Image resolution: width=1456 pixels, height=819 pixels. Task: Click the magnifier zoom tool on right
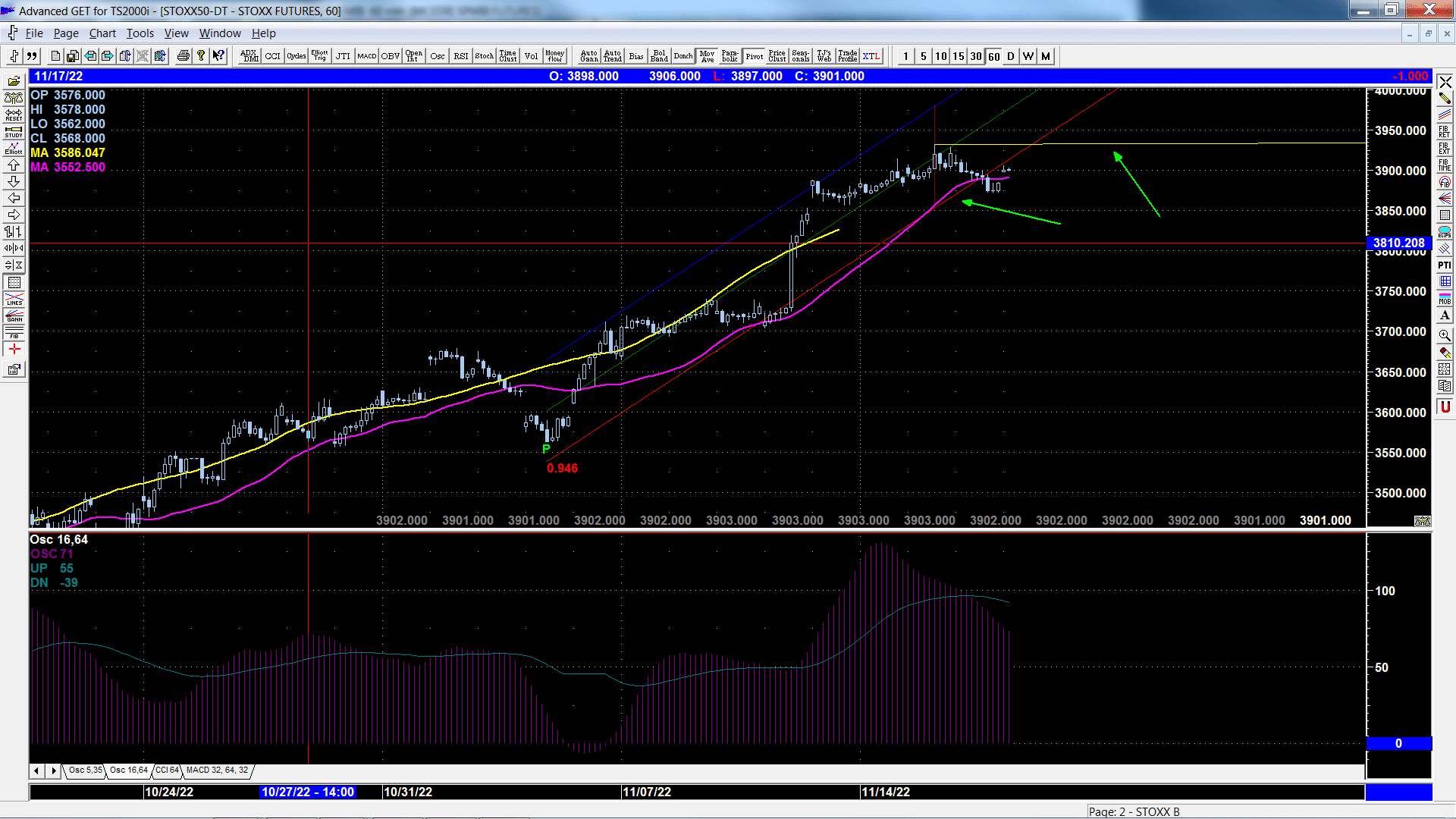click(x=1445, y=334)
